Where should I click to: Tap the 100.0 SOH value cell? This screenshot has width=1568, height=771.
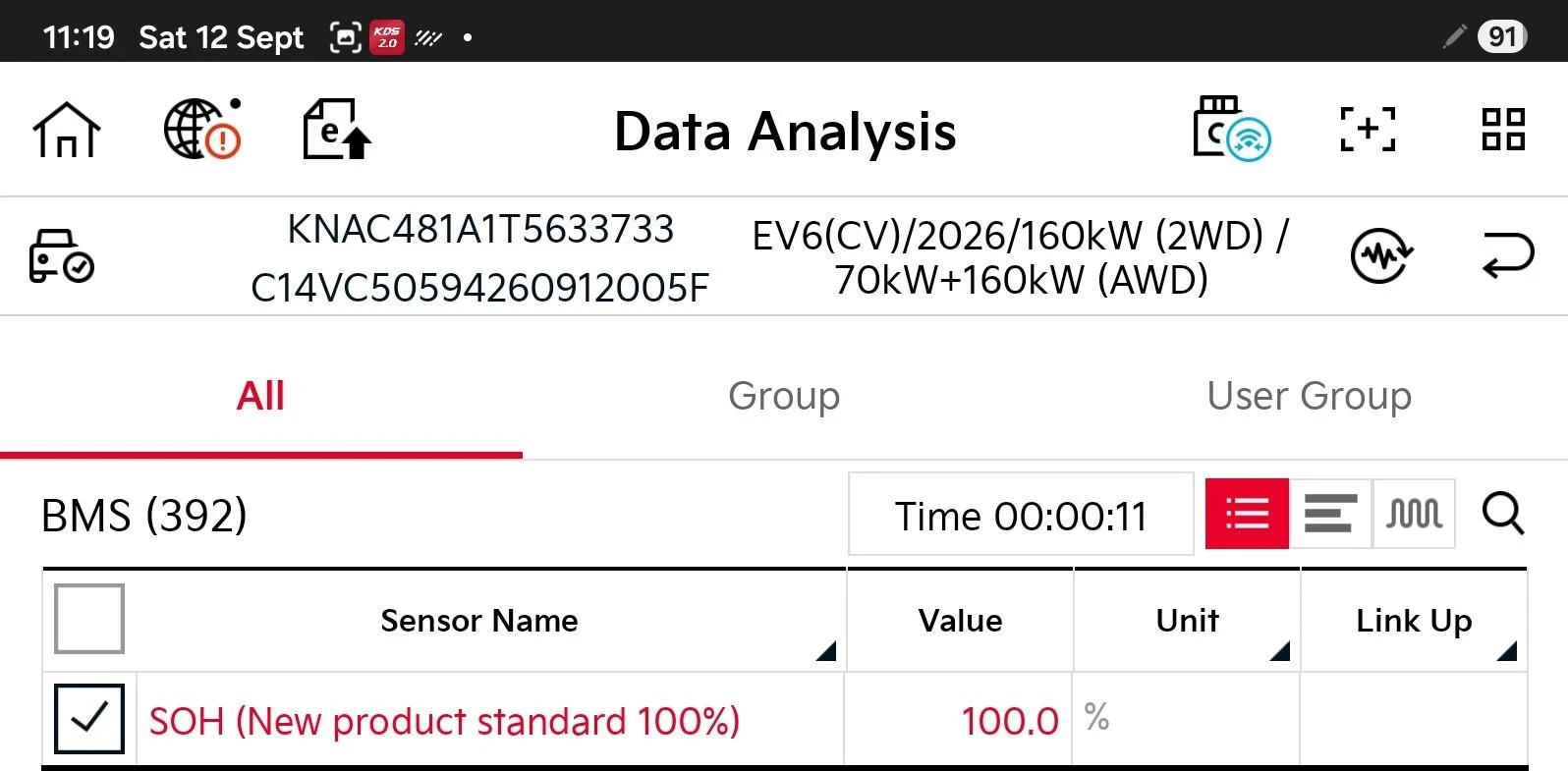click(x=959, y=720)
